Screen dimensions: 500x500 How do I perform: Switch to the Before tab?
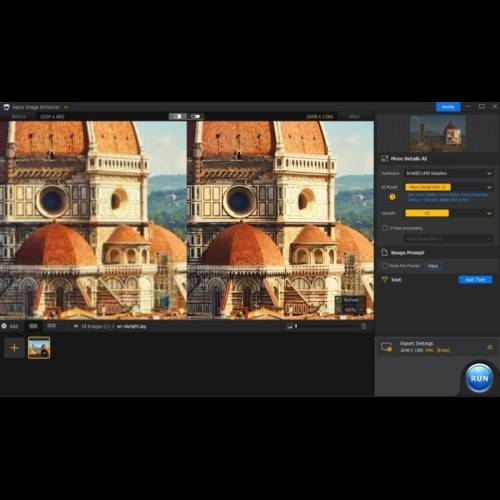coord(19,117)
